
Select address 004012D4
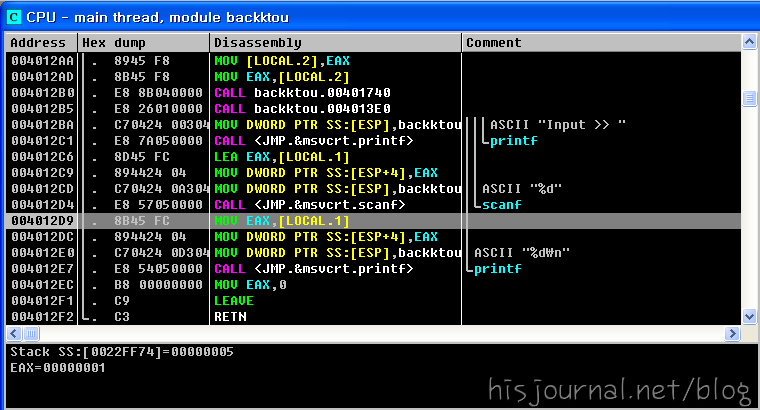click(x=43, y=205)
